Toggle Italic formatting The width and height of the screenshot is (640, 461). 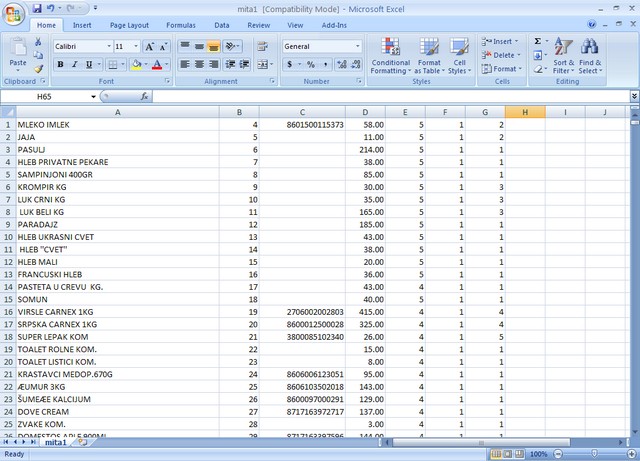[75, 65]
